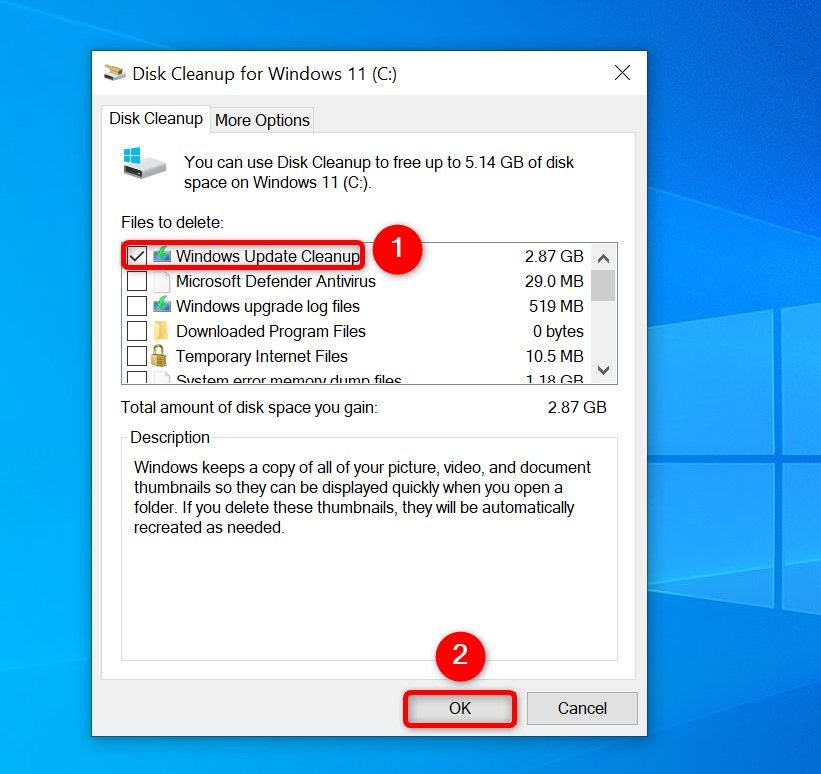821x774 pixels.
Task: Click the Disk Cleanup drive icon in dialog header
Action: tap(142, 163)
